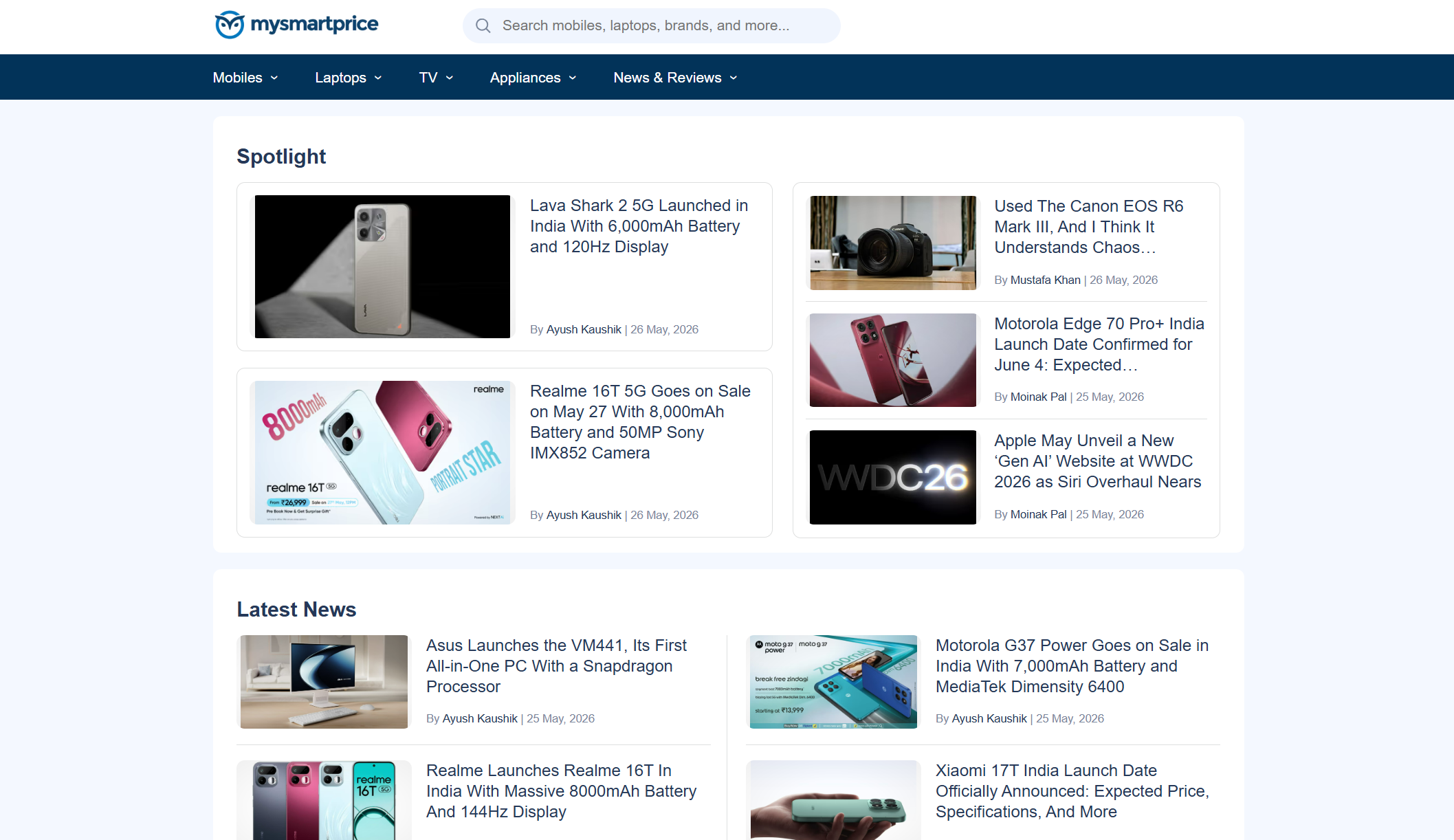Open the Canon EOS R6 camera thumbnail
Screen dimensions: 1454x840
click(892, 243)
